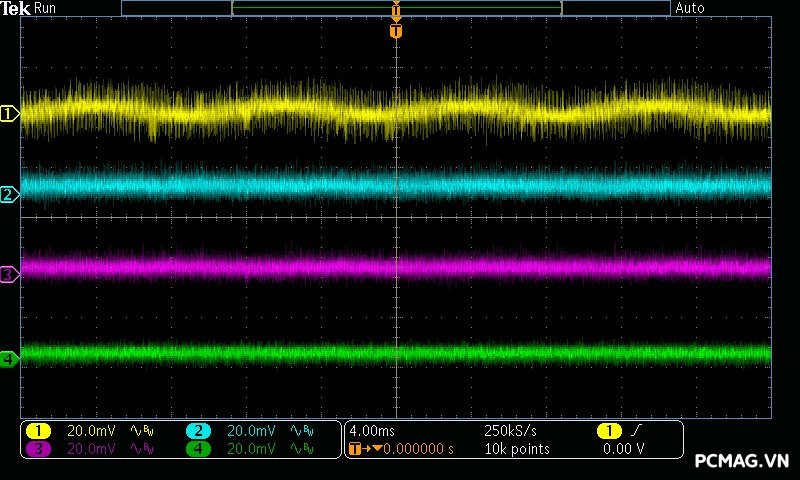
Task: Click the 250kS/s sample rate readout
Action: coord(510,431)
